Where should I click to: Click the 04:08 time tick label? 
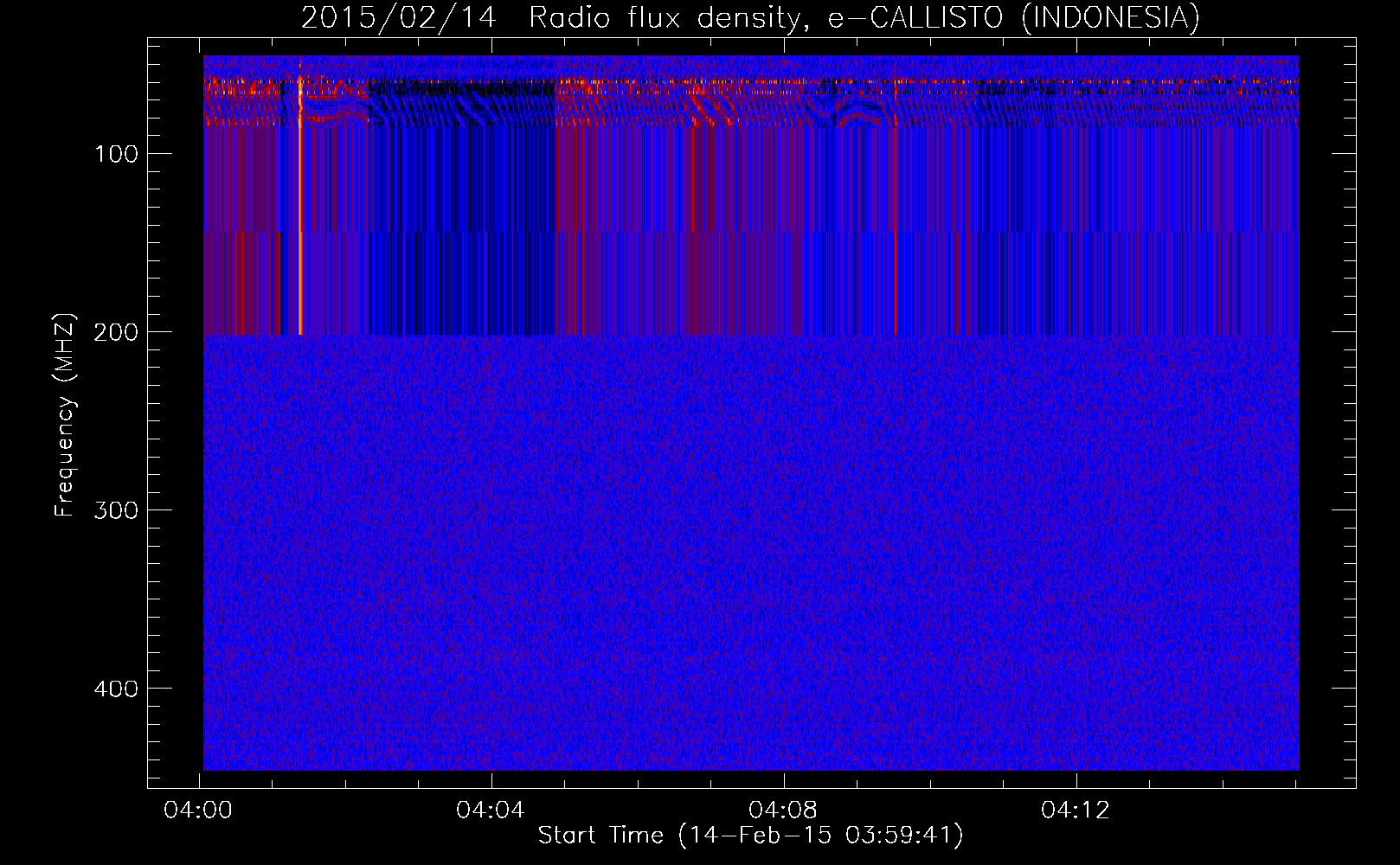pyautogui.click(x=783, y=811)
